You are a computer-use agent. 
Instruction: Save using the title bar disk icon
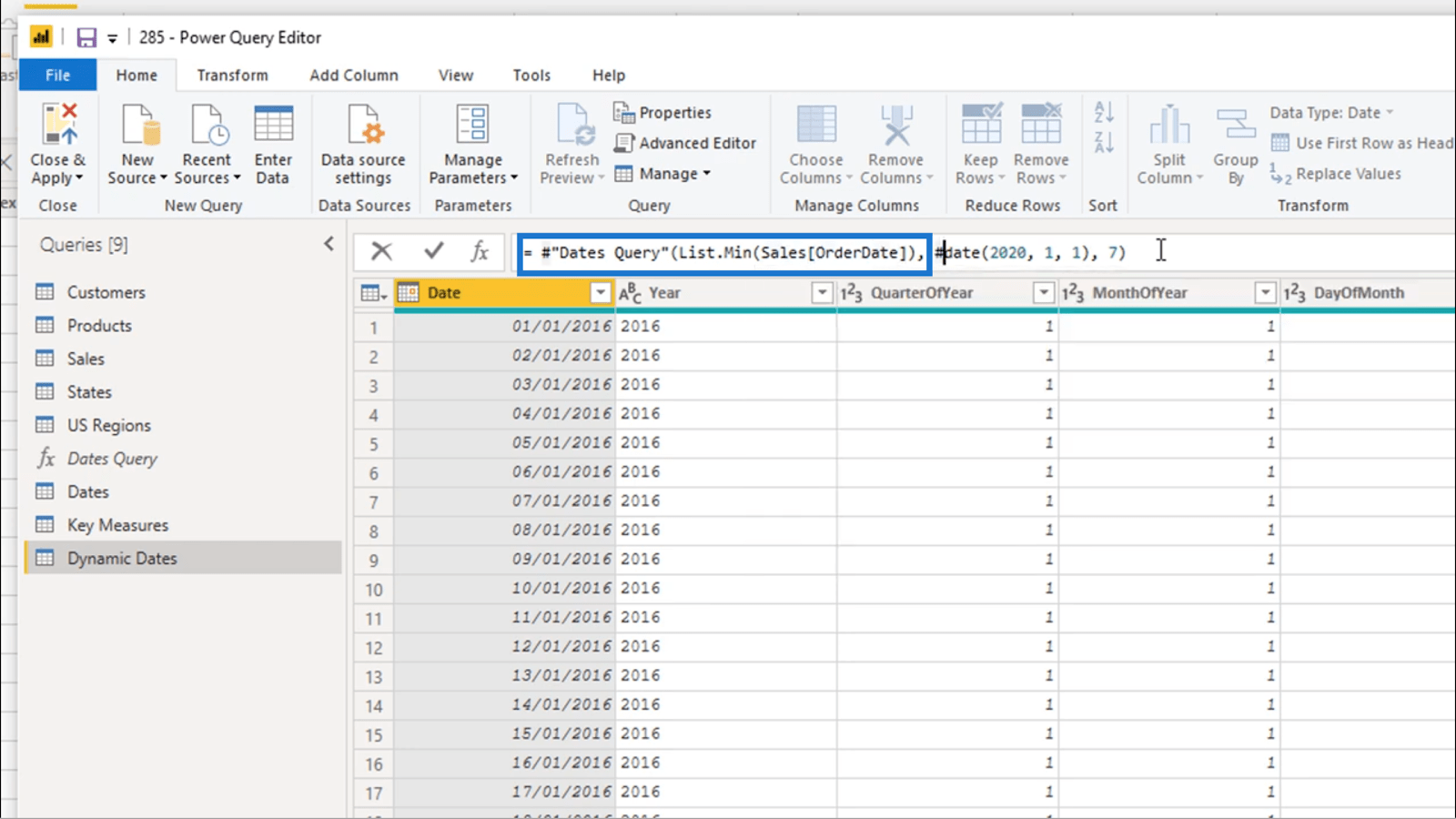(x=86, y=37)
